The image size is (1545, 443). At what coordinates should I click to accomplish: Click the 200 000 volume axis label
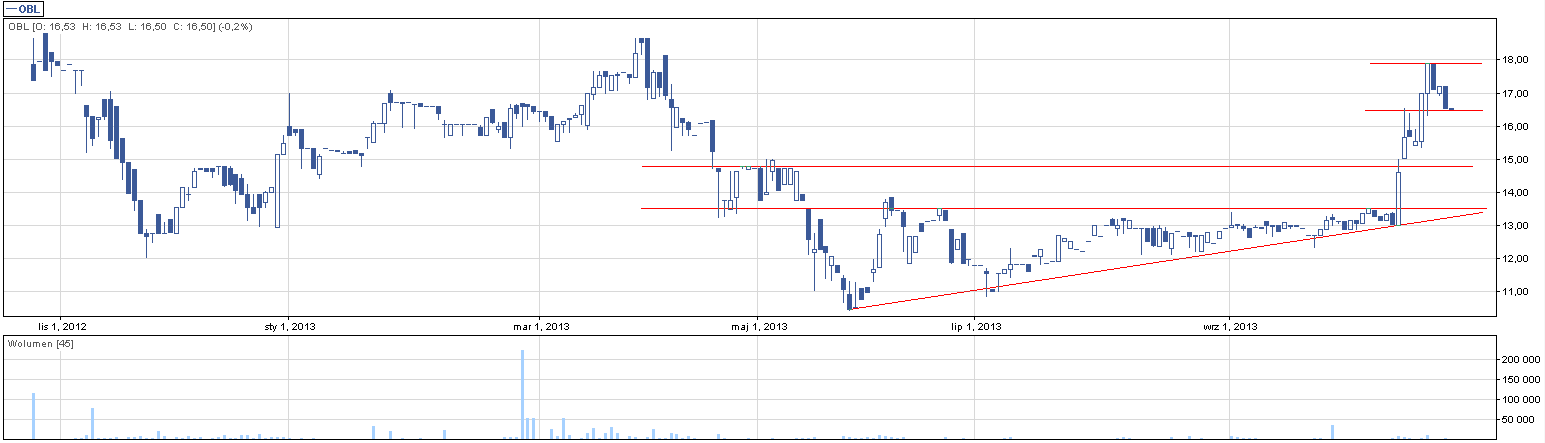coord(1523,359)
